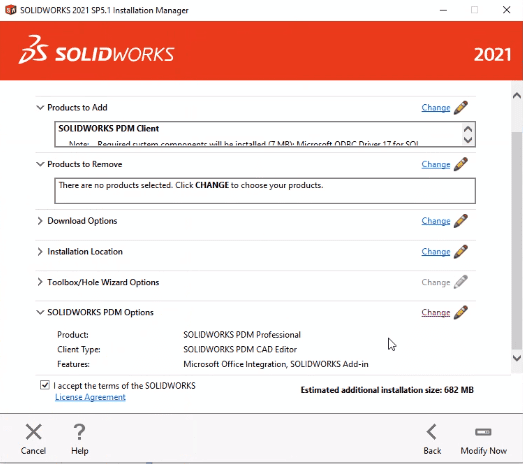523x464 pixels.
Task: Close the Installation Manager window
Action: (506, 10)
